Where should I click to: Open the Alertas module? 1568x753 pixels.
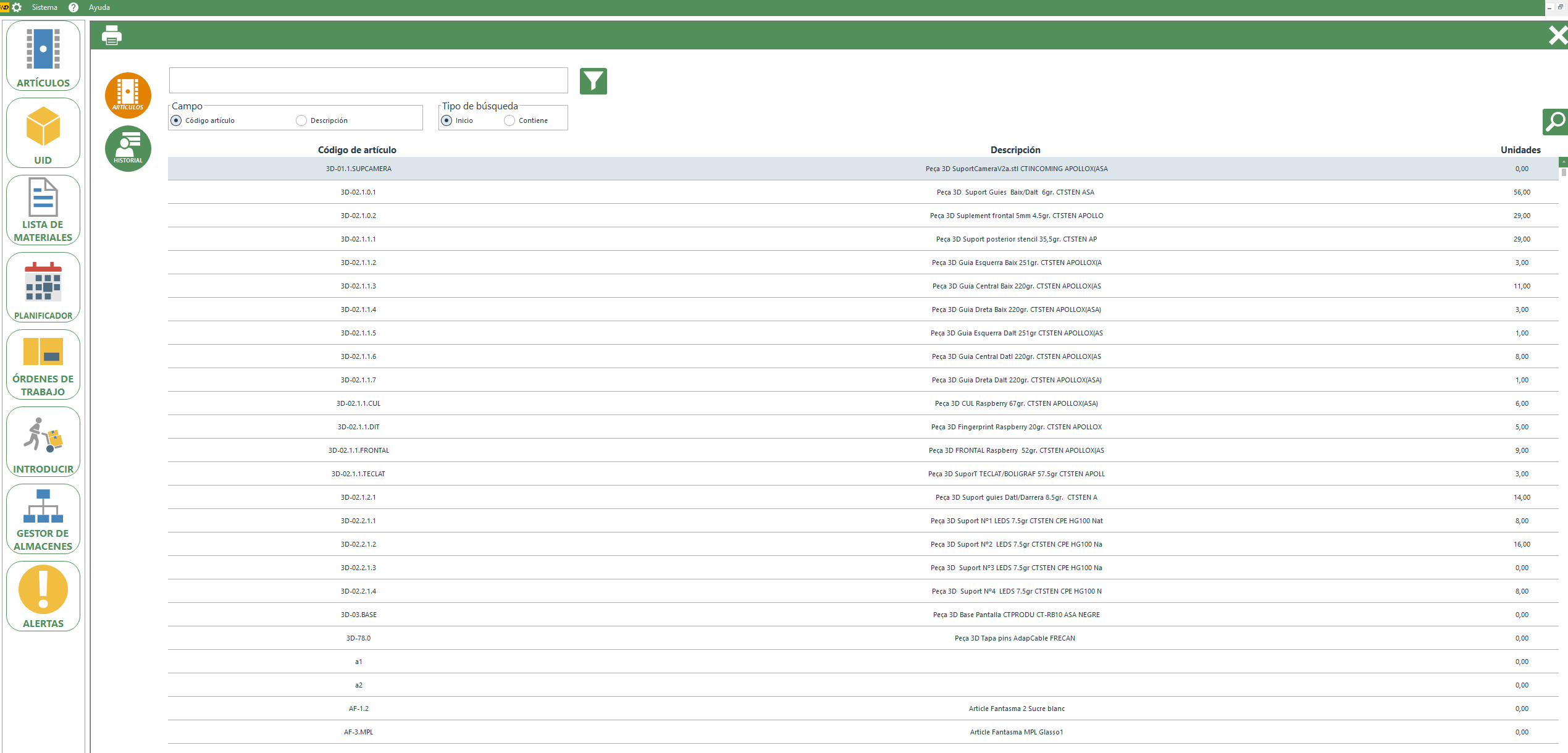pos(43,597)
